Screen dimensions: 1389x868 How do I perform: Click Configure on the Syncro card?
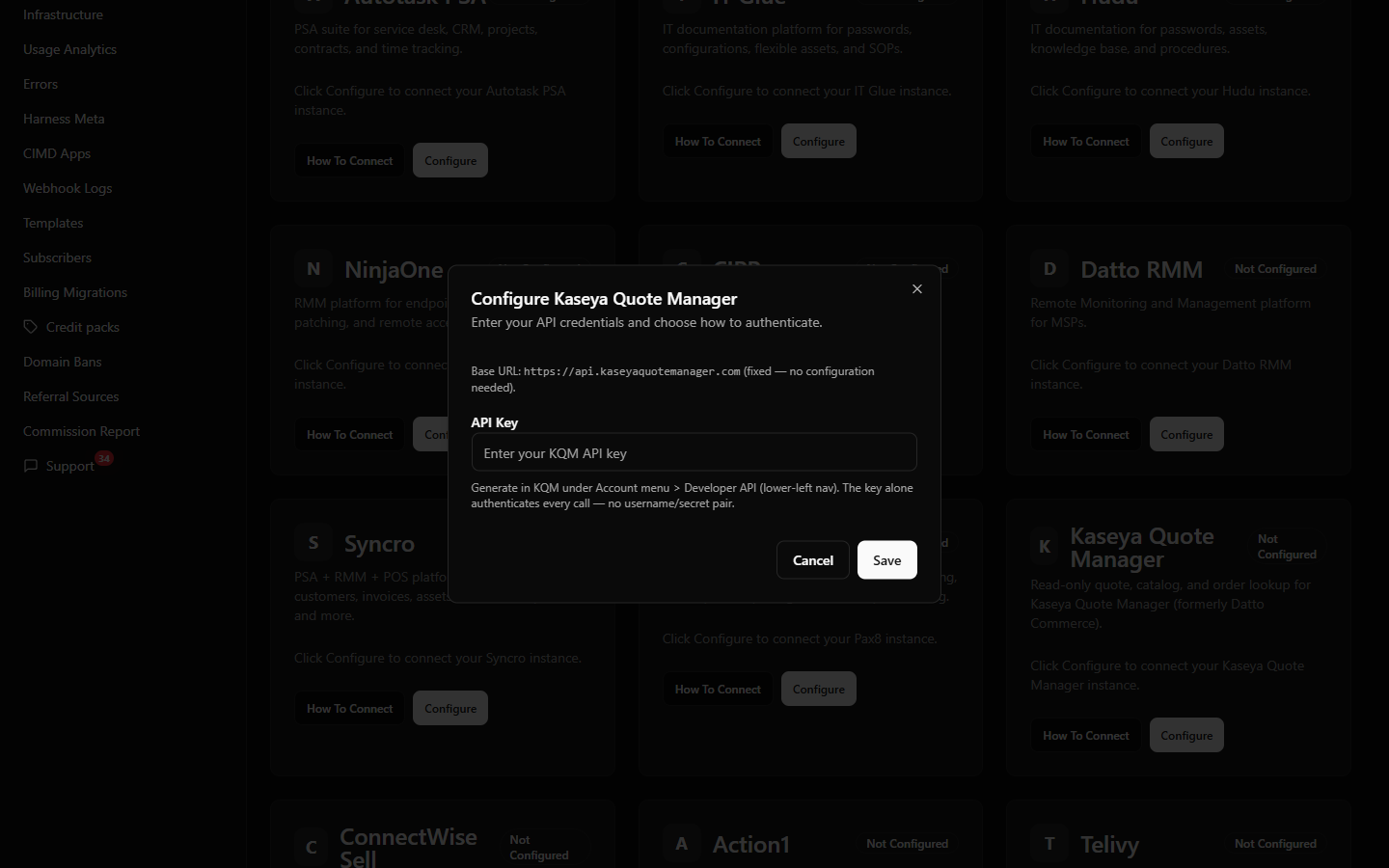coord(450,709)
